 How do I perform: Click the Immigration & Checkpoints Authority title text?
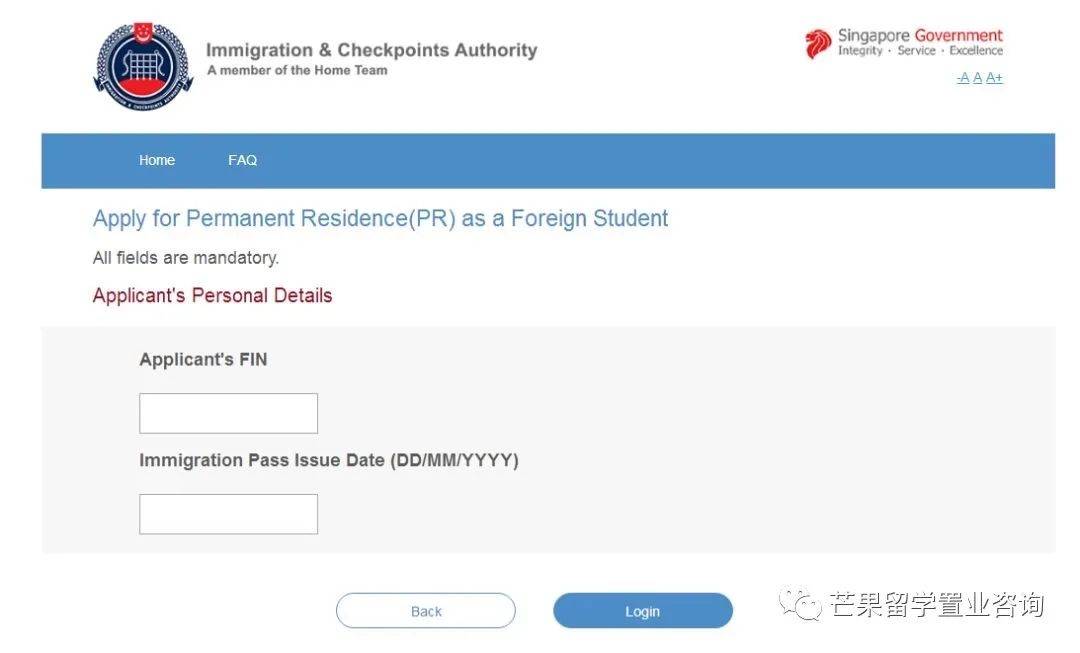[371, 50]
